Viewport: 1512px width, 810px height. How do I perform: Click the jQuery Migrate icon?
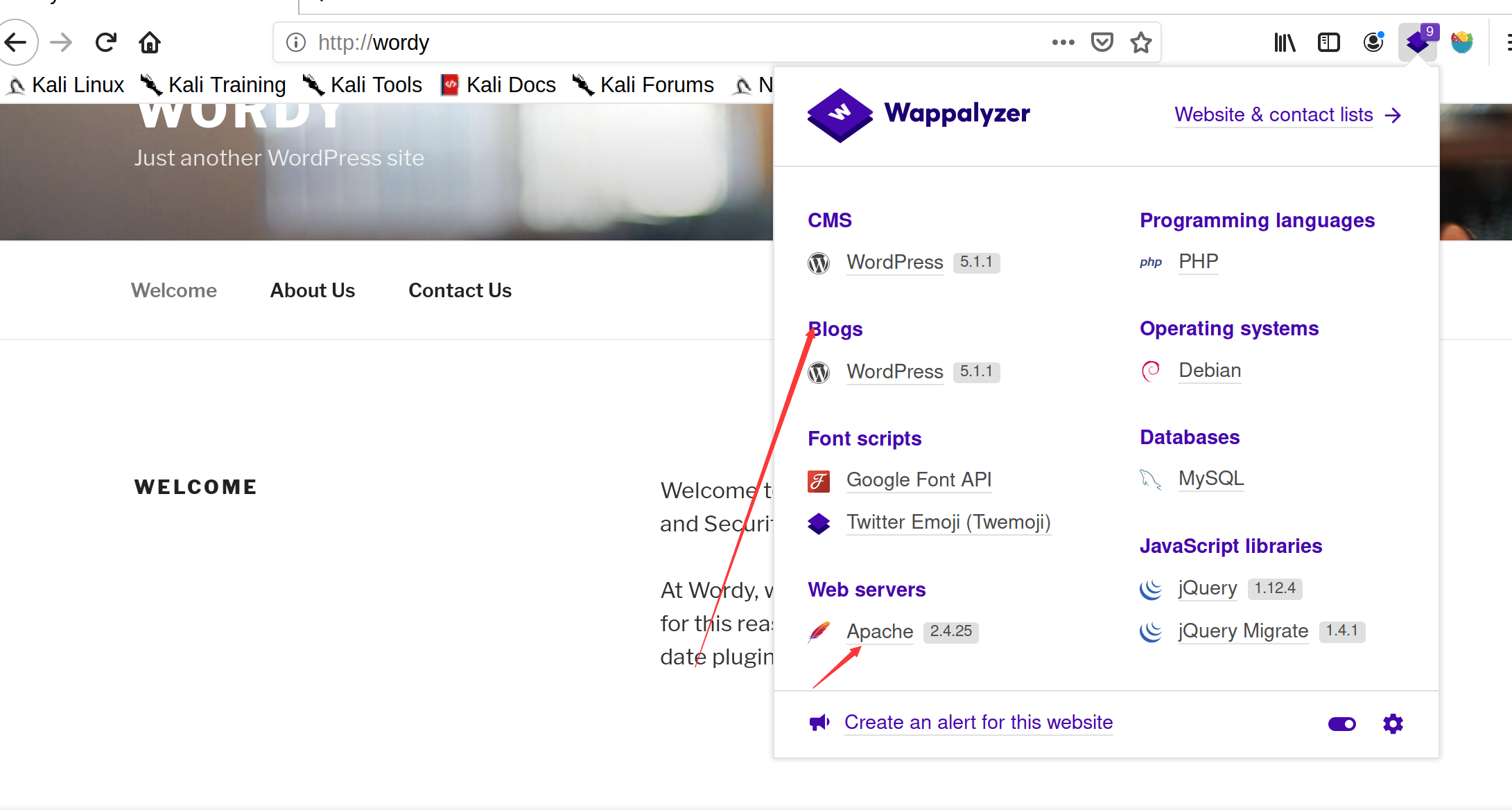coord(1151,631)
